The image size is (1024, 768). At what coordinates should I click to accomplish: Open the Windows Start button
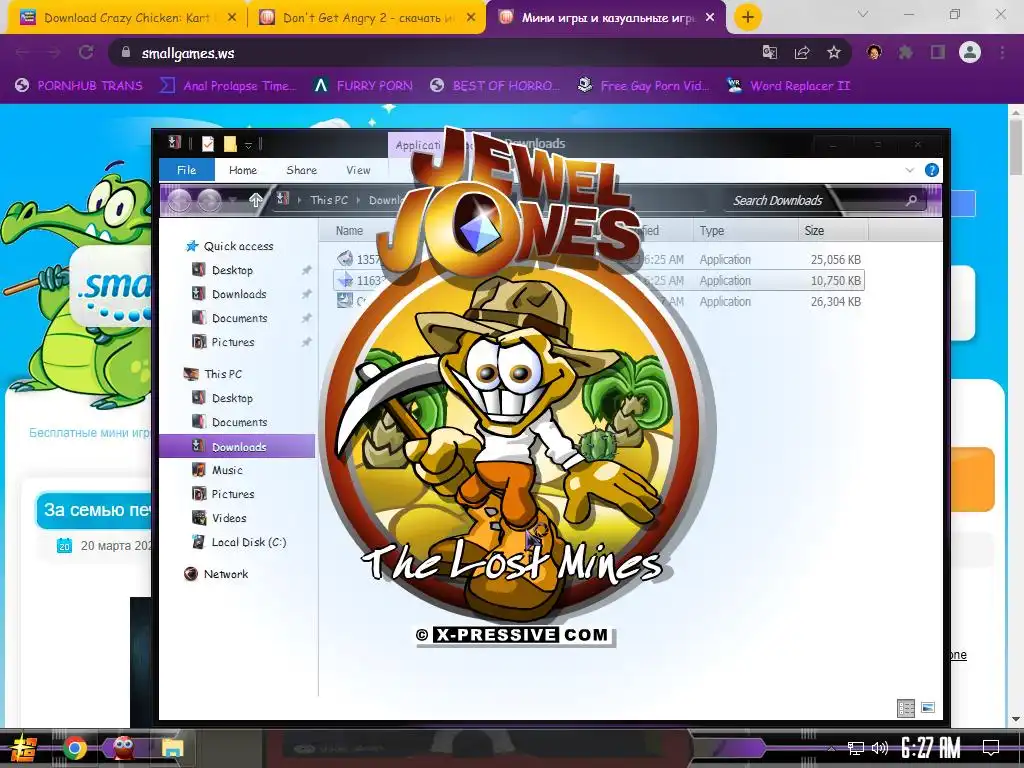click(24, 748)
